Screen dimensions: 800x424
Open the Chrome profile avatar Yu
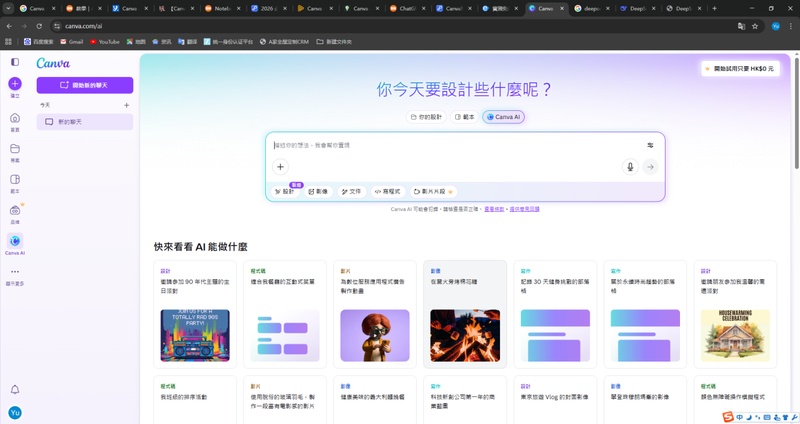click(x=776, y=26)
